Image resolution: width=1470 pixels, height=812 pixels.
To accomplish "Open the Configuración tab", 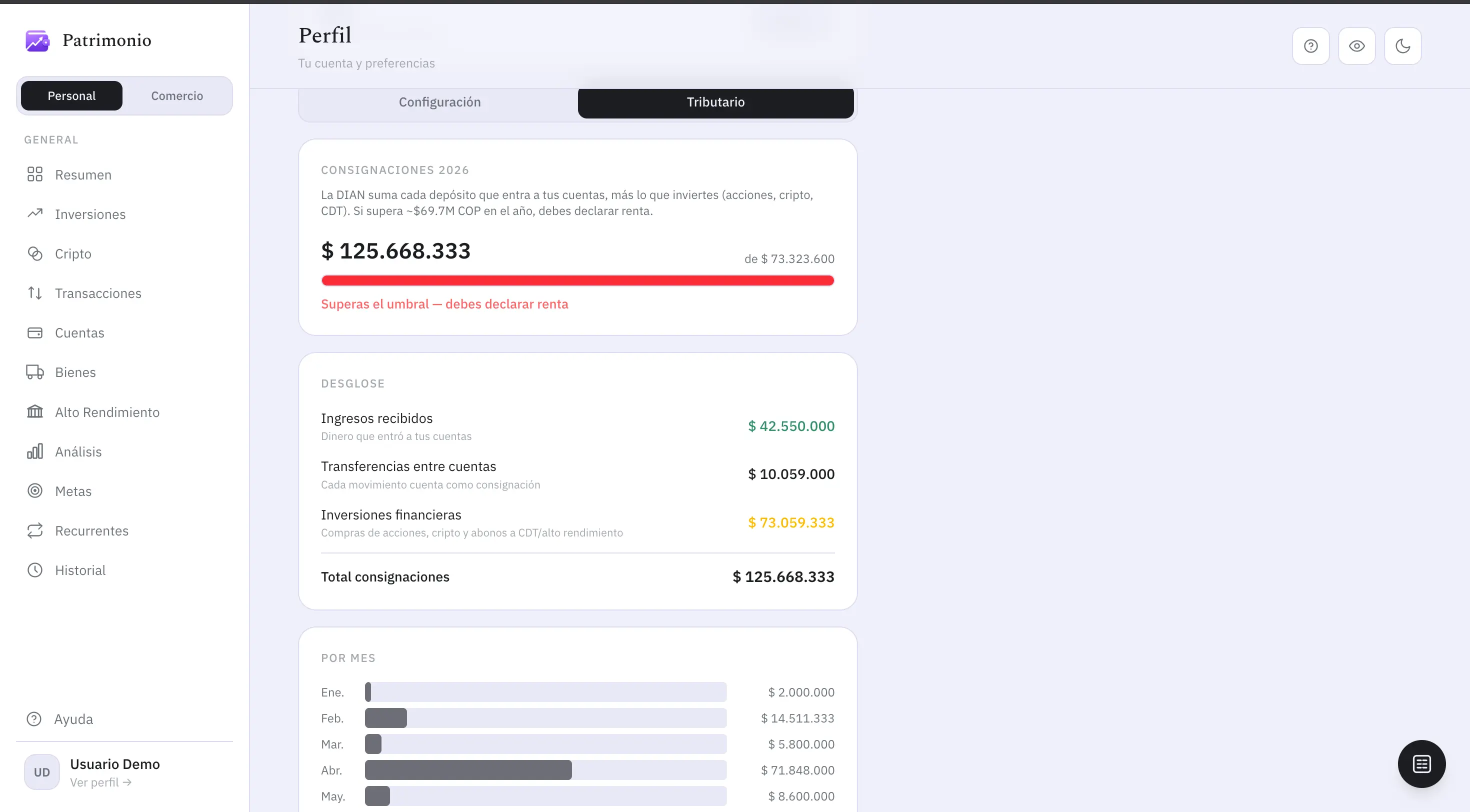I will pyautogui.click(x=439, y=102).
